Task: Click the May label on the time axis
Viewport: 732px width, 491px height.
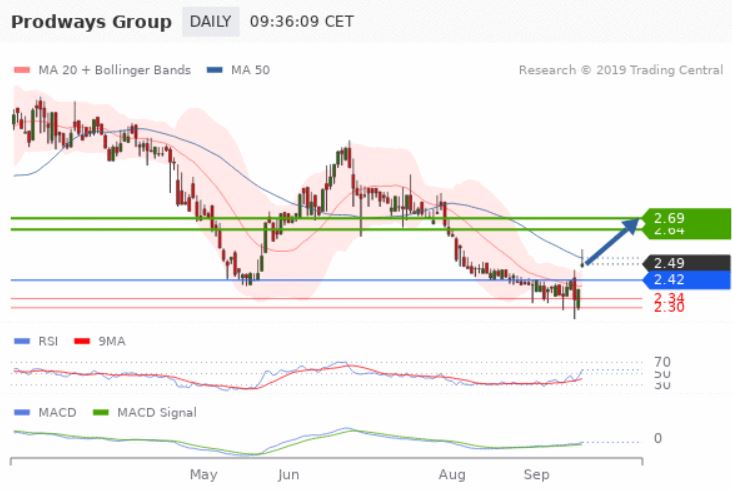Action: 204,475
